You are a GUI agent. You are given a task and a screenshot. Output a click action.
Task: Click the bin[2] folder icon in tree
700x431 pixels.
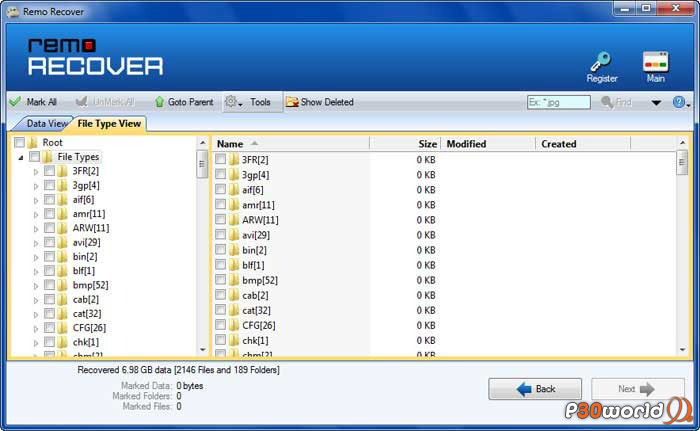point(62,257)
